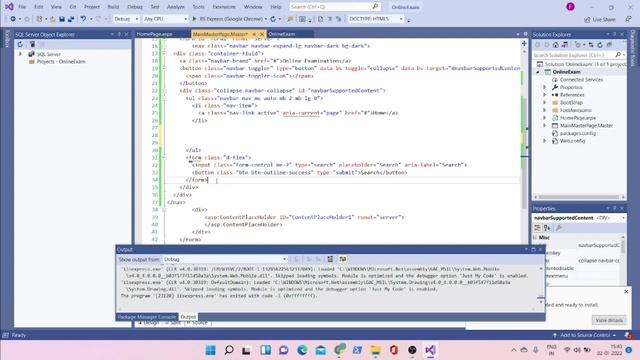Expand the References node in Solution Explorer

[x=544, y=95]
